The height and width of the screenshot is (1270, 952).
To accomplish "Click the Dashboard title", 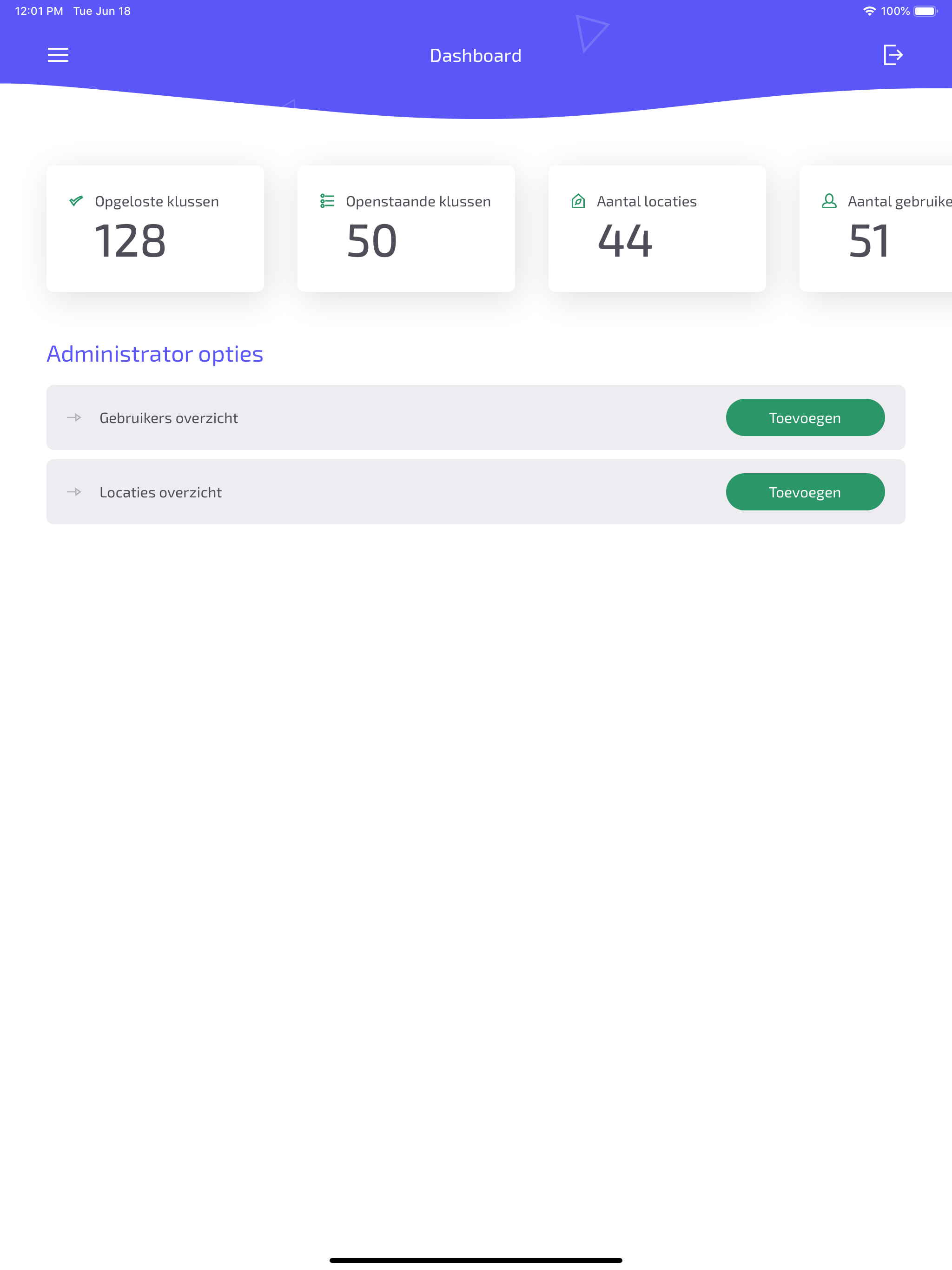I will [476, 56].
